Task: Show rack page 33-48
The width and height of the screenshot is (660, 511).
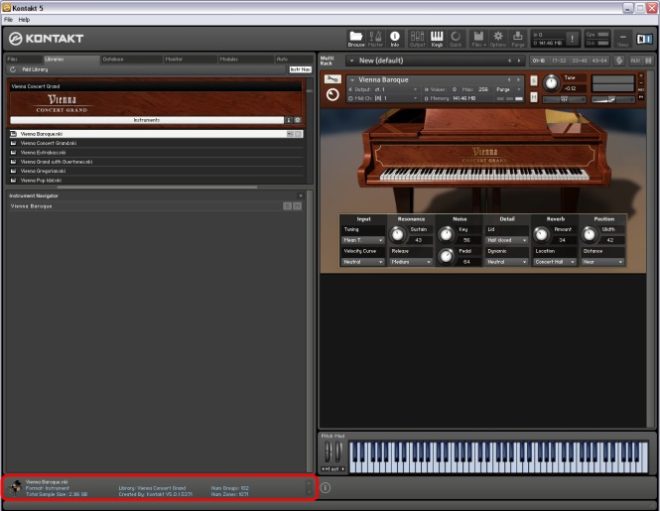Action: pos(580,61)
